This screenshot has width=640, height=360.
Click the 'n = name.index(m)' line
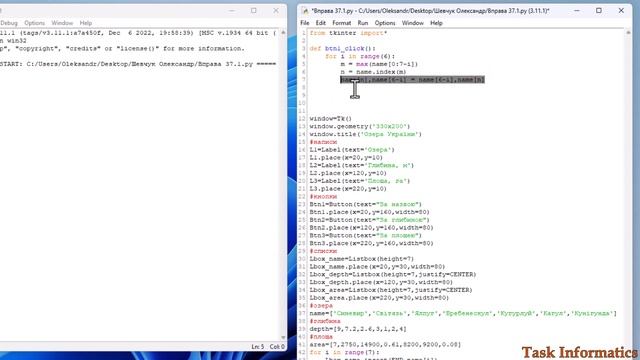[373, 72]
